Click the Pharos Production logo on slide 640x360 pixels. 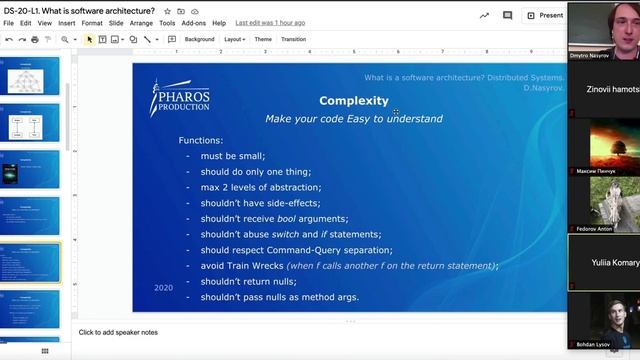[180, 98]
